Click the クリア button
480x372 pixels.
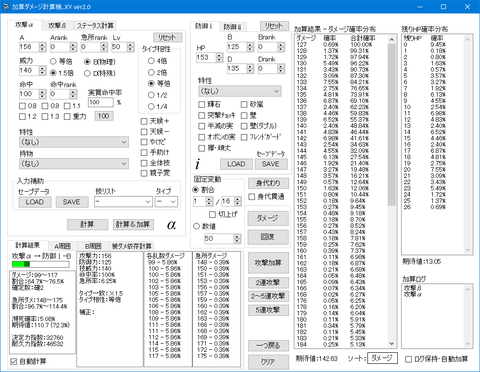coord(268,362)
